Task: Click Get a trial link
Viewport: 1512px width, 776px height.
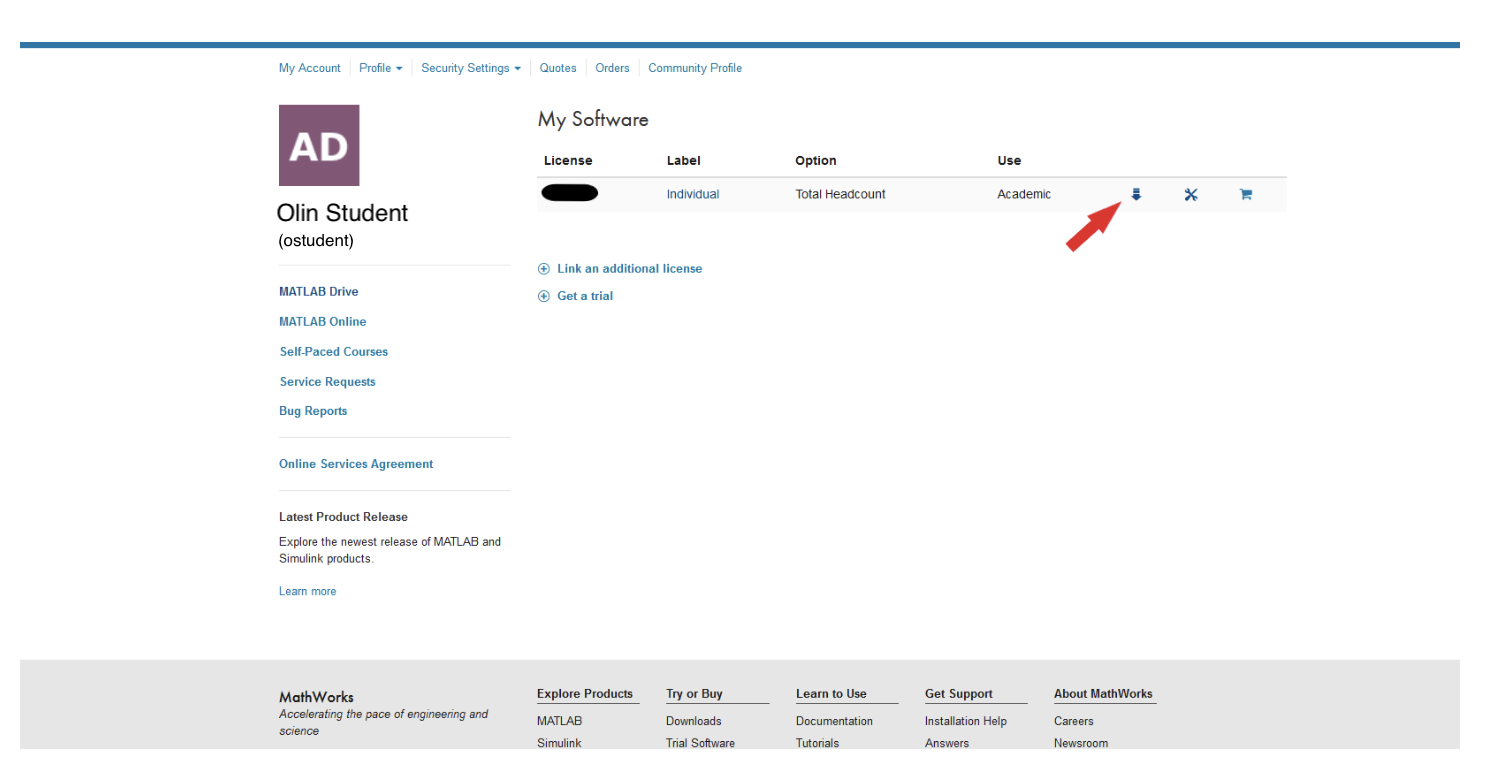Action: point(585,296)
